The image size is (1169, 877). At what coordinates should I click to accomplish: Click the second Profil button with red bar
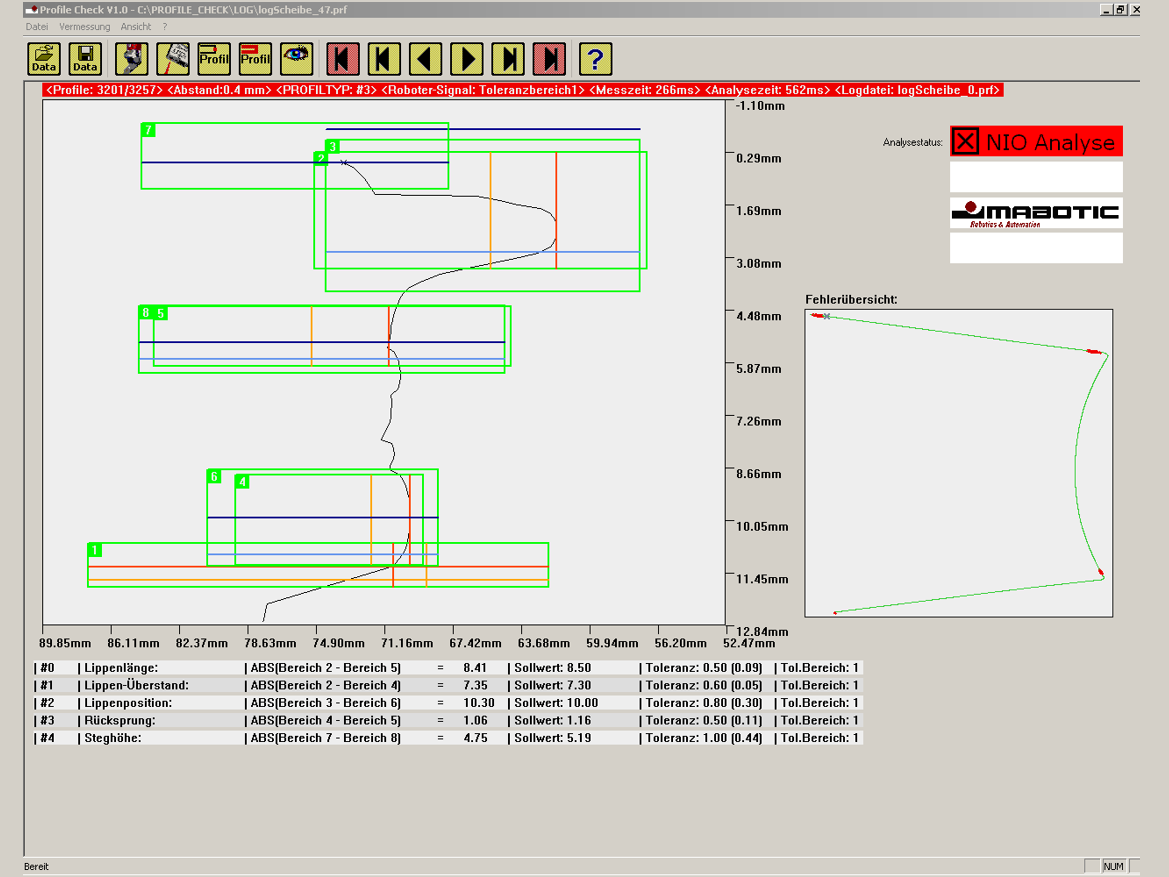point(256,59)
